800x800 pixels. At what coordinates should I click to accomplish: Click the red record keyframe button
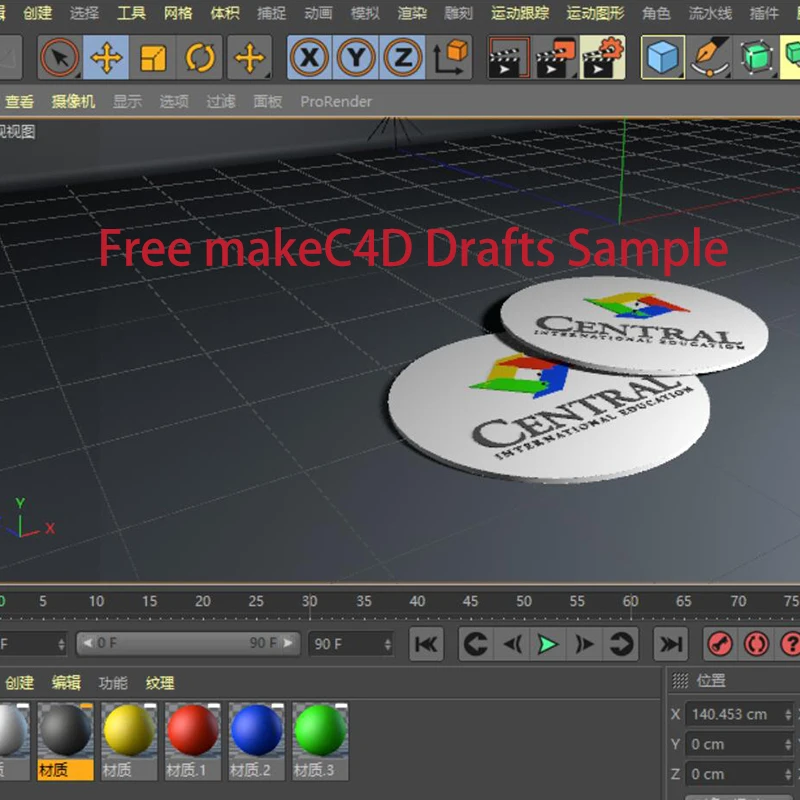(x=719, y=644)
